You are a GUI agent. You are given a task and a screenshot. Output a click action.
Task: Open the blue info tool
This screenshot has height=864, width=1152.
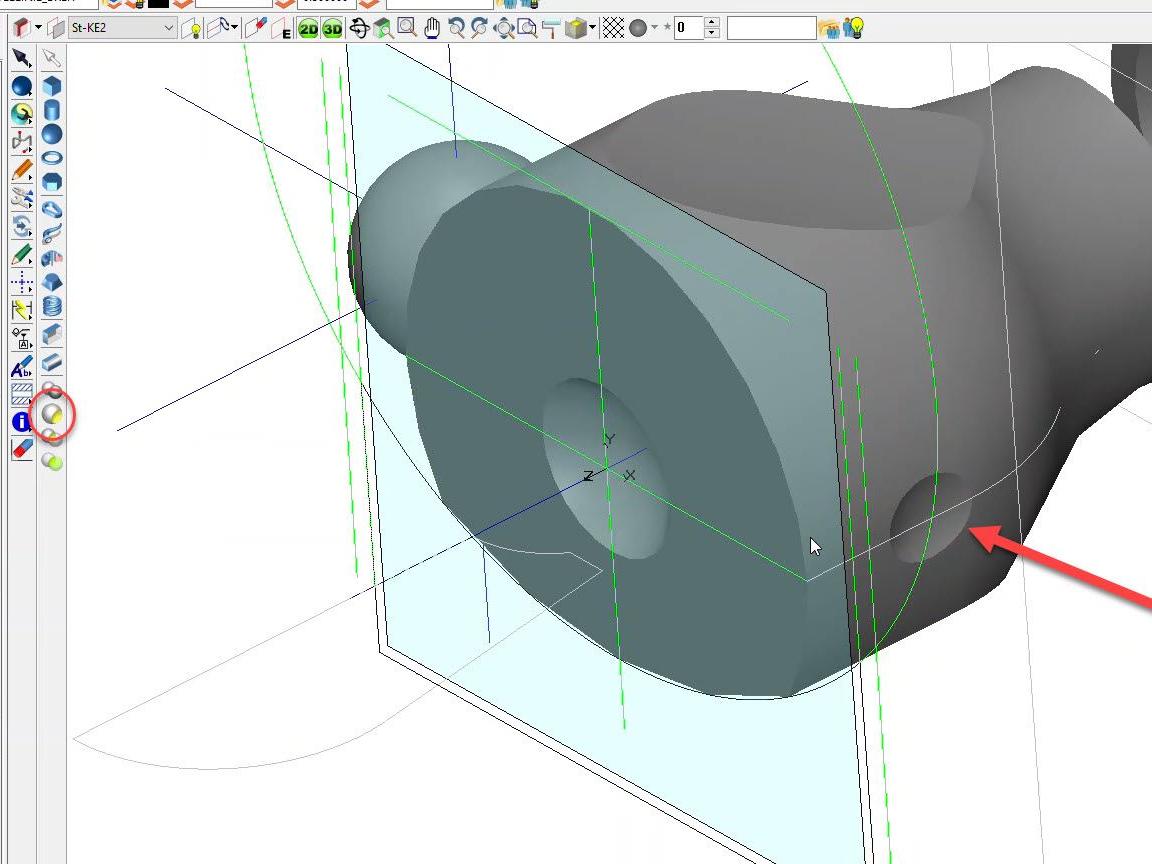[21, 422]
